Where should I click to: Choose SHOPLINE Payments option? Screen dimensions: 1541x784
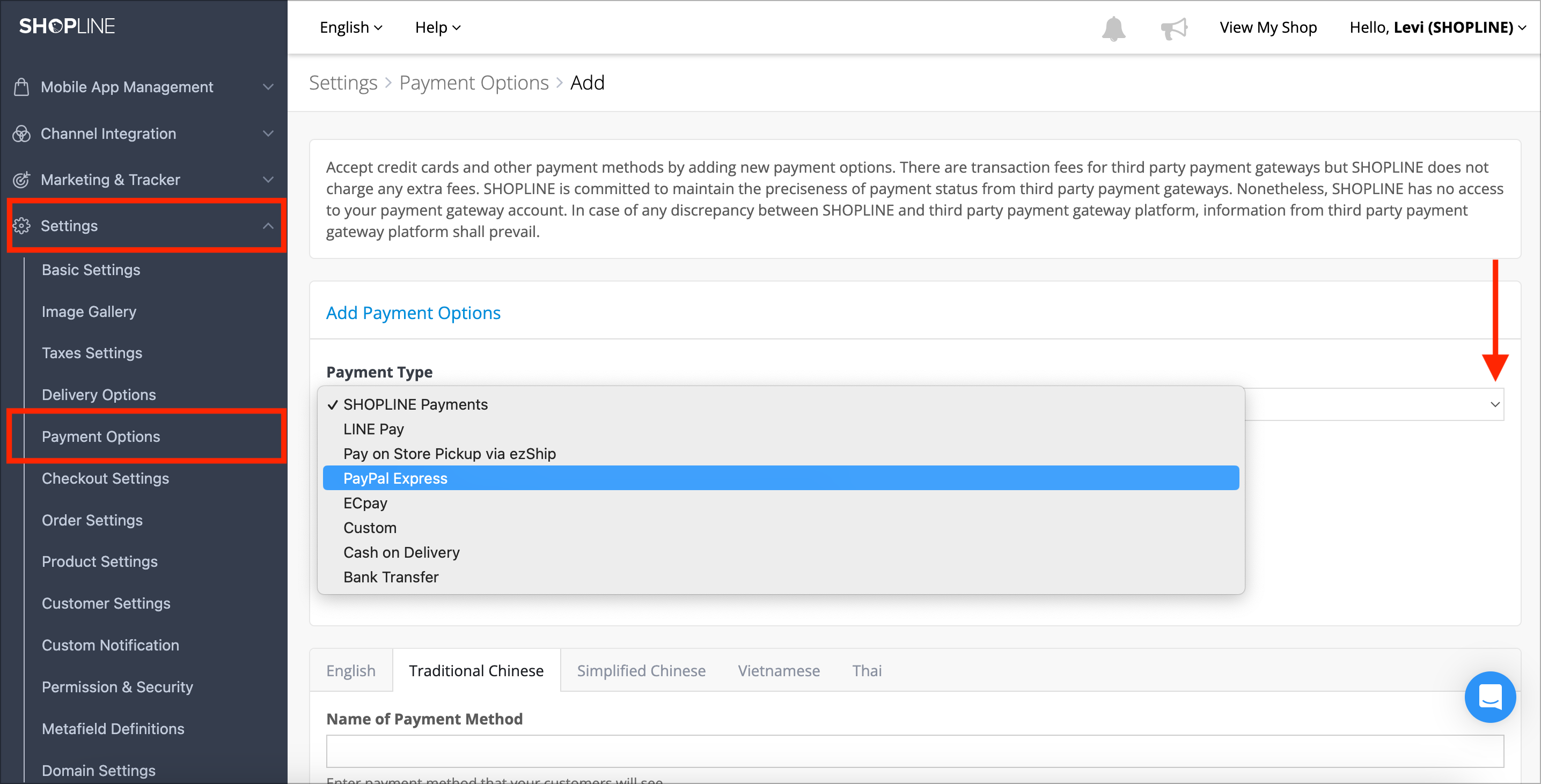781,404
